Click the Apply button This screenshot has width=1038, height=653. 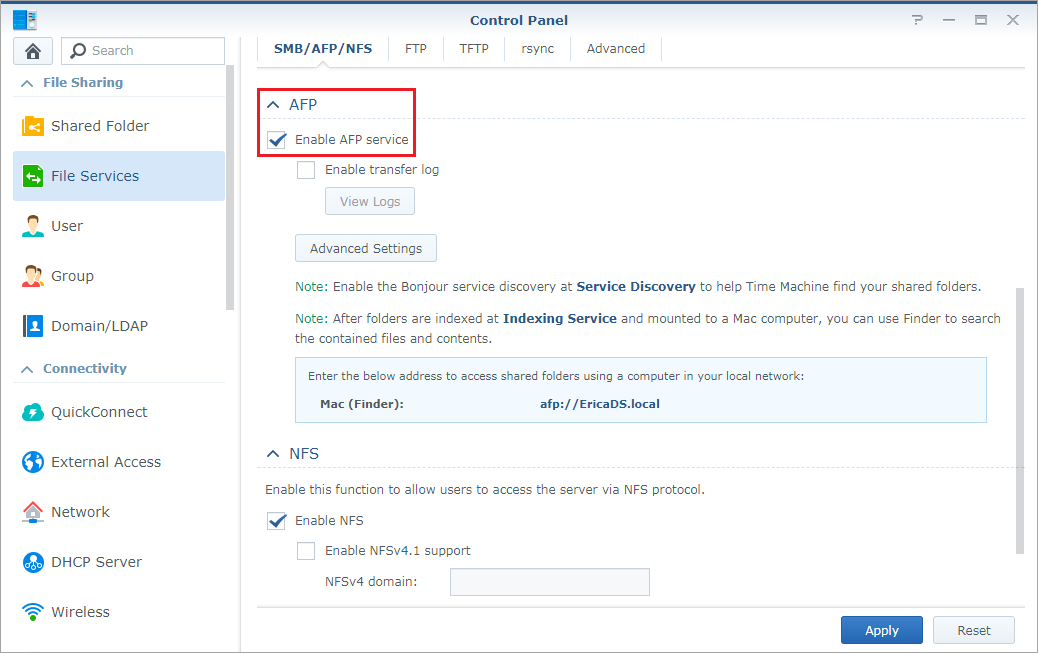coord(882,630)
